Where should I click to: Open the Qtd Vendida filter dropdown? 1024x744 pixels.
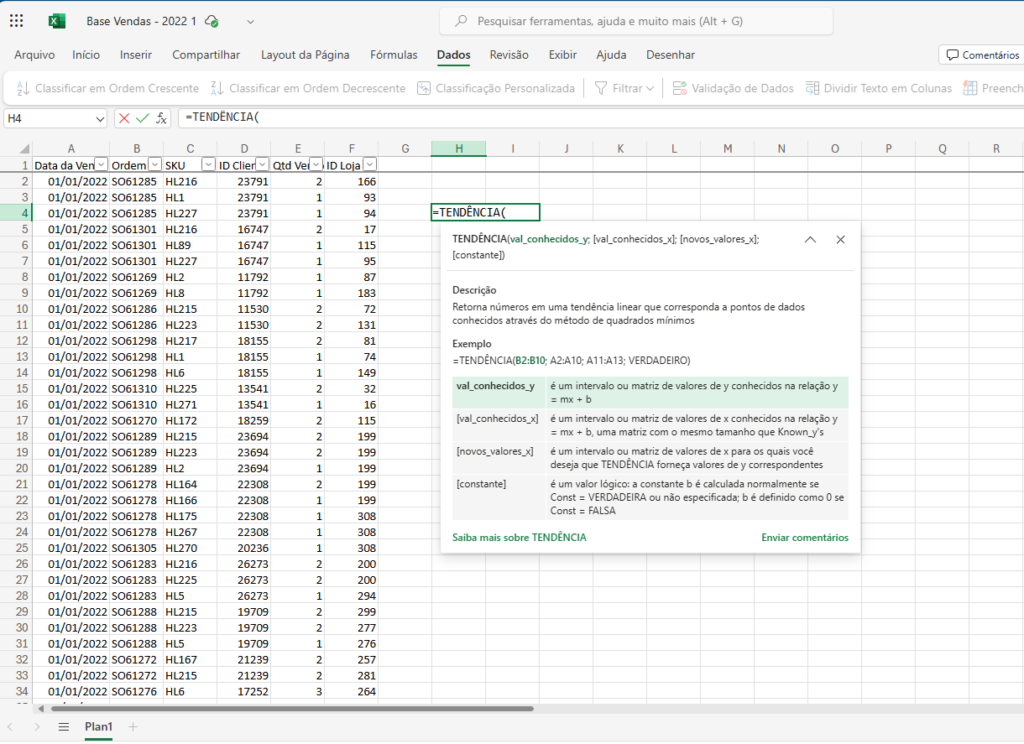click(316, 165)
